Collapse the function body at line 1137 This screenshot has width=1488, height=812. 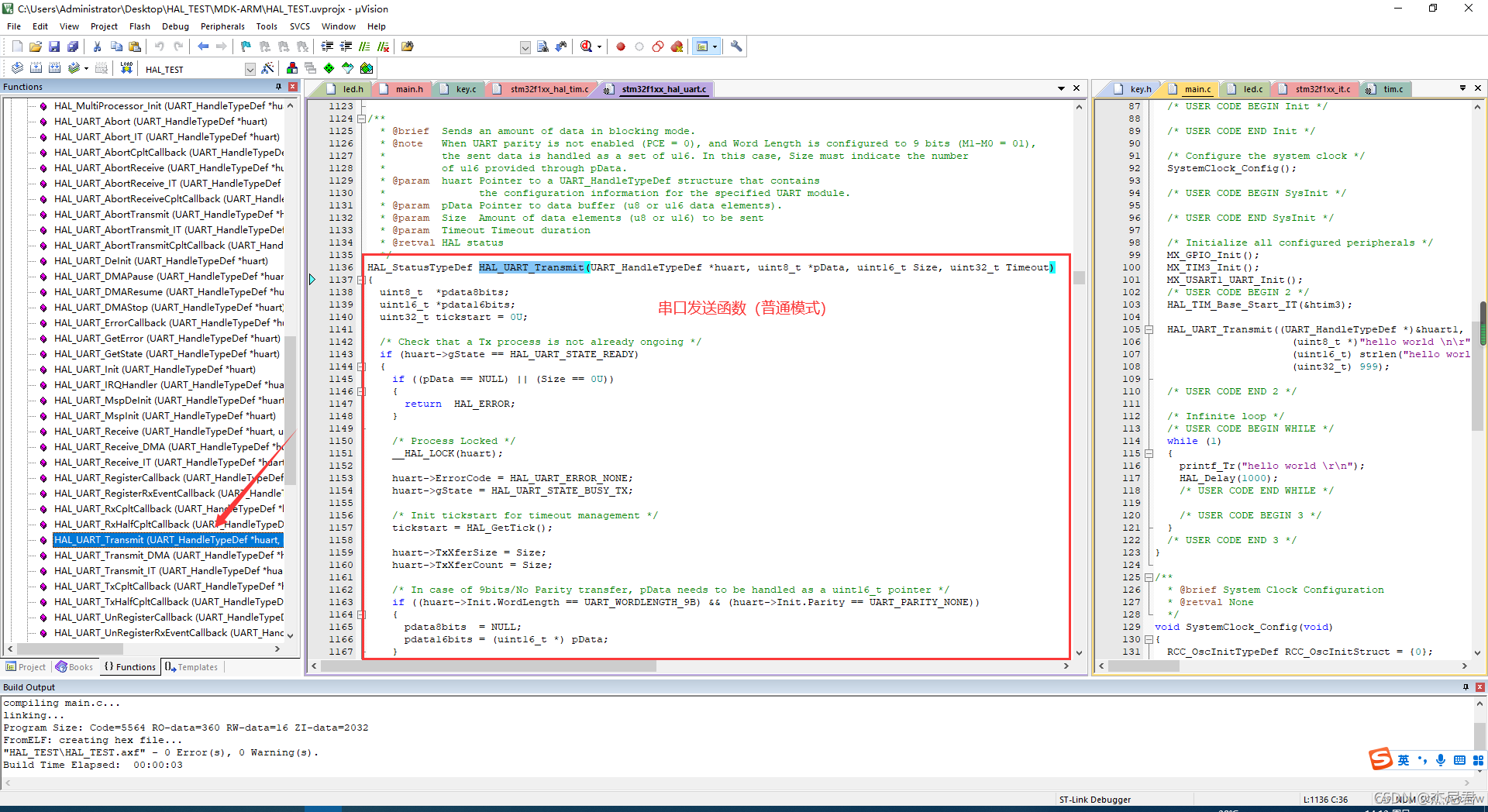[x=361, y=280]
